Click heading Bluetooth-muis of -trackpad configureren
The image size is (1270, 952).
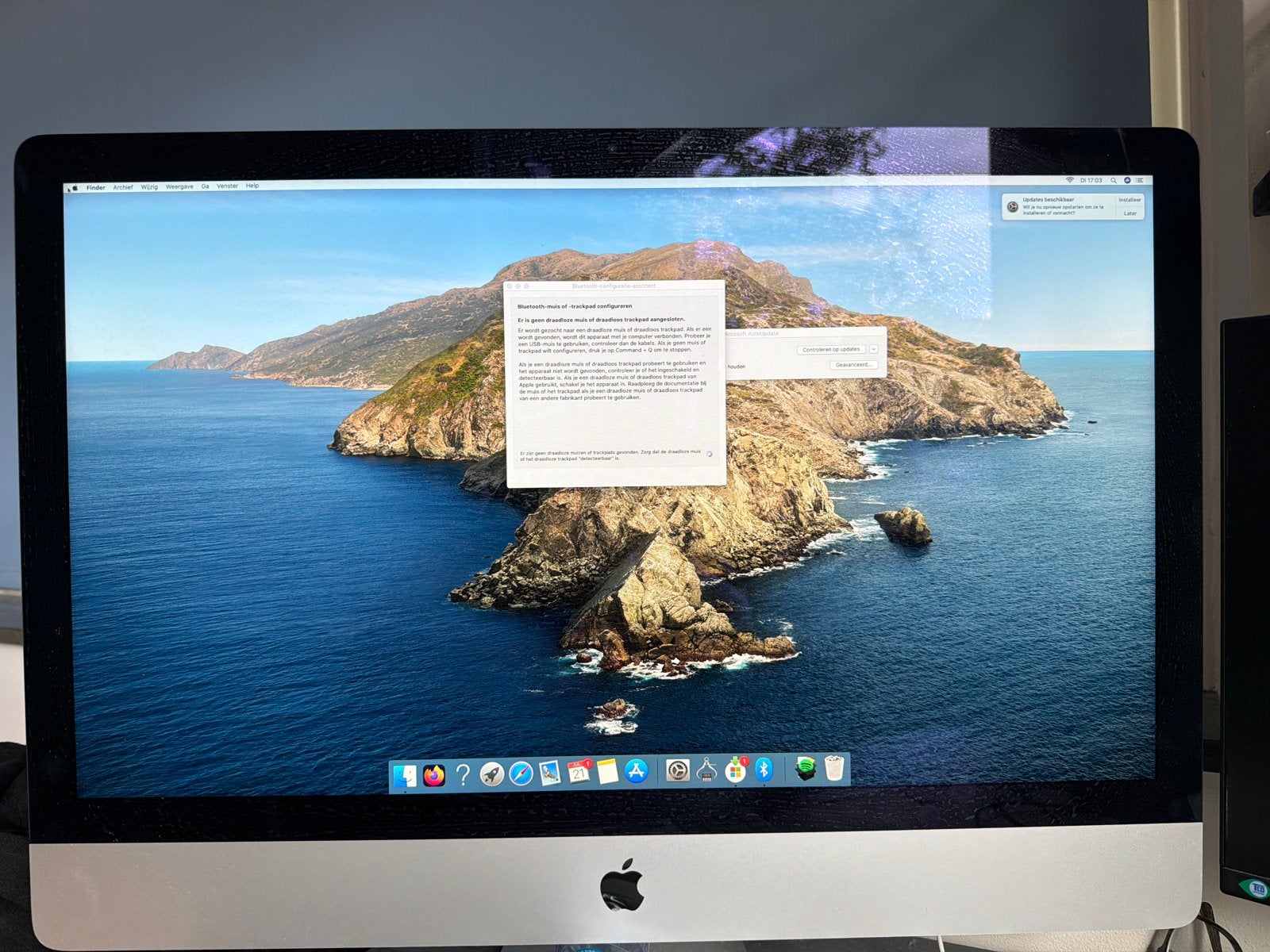tap(575, 306)
